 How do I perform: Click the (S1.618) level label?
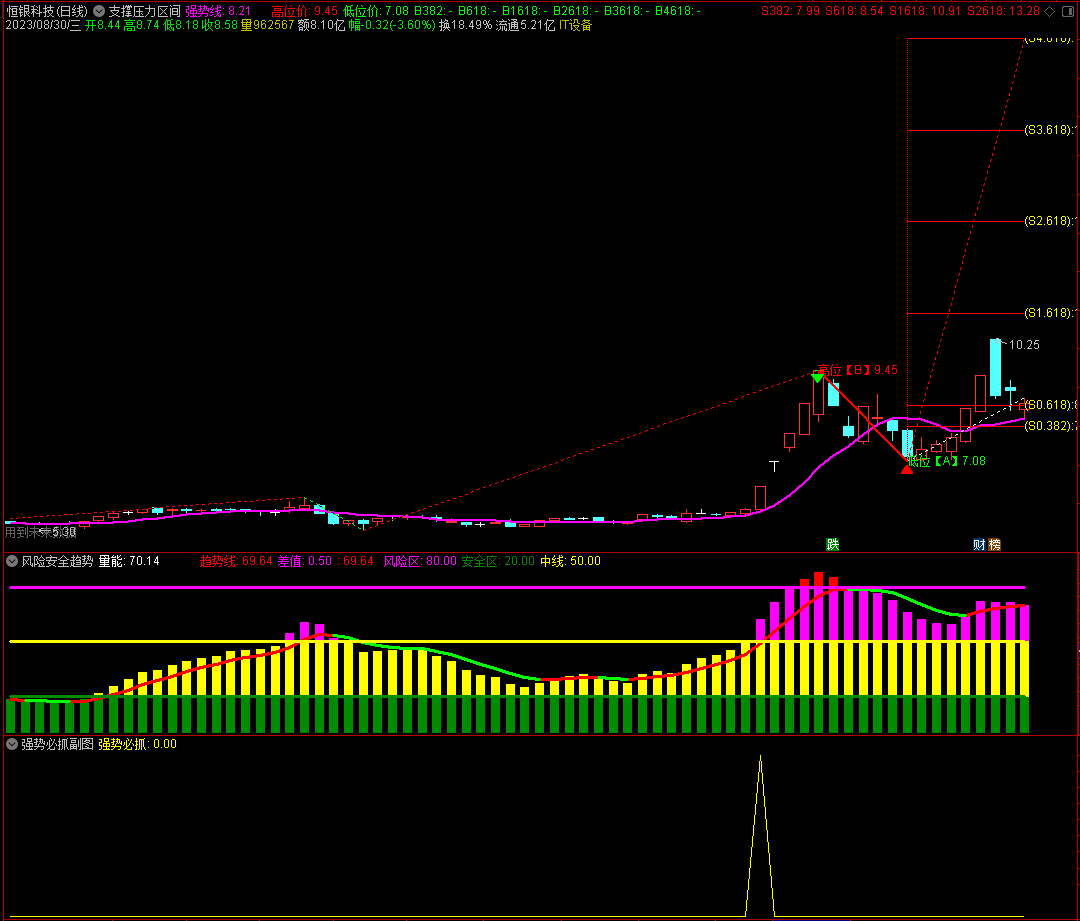click(x=1049, y=313)
